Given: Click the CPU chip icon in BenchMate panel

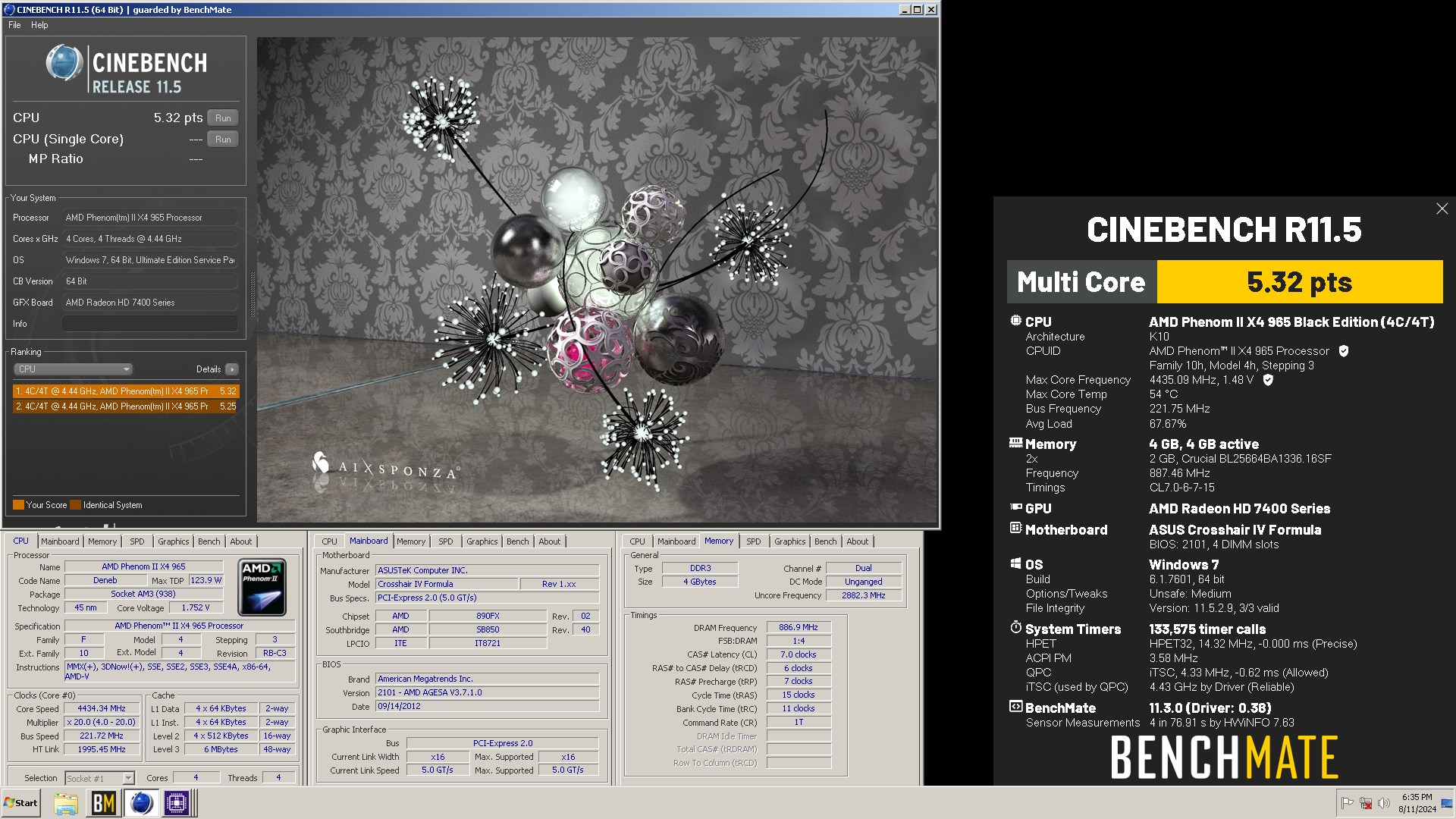Looking at the screenshot, I should [1015, 321].
